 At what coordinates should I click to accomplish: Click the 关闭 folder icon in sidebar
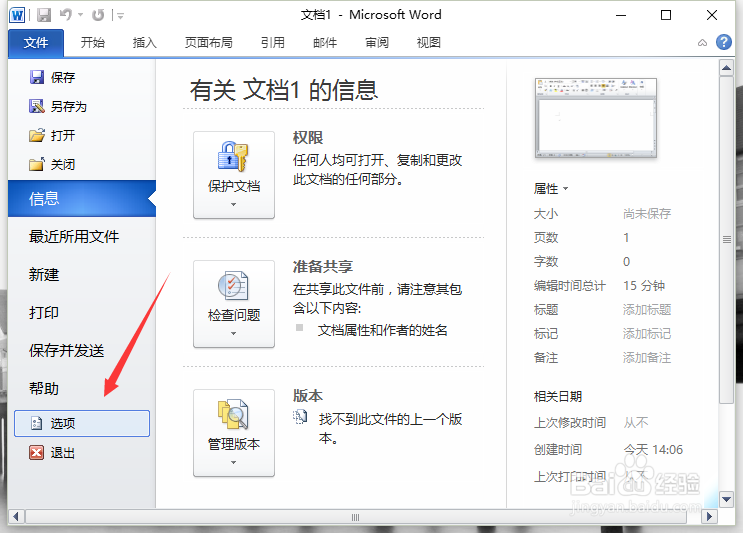[36, 164]
